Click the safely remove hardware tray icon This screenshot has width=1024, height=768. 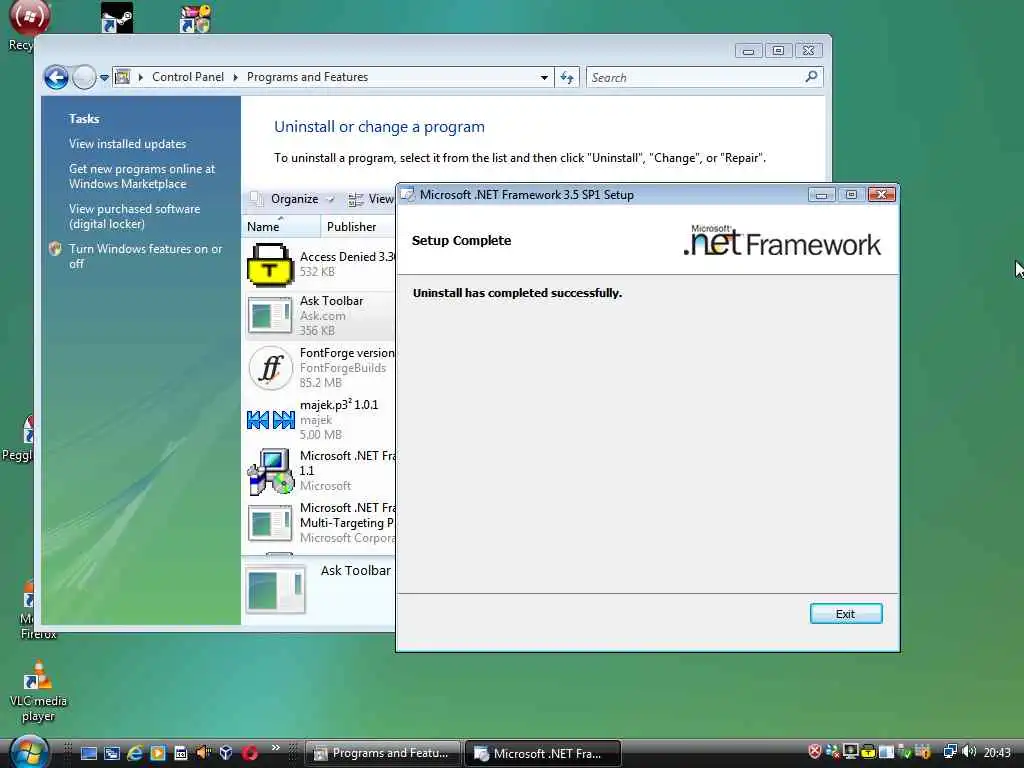[x=904, y=752]
